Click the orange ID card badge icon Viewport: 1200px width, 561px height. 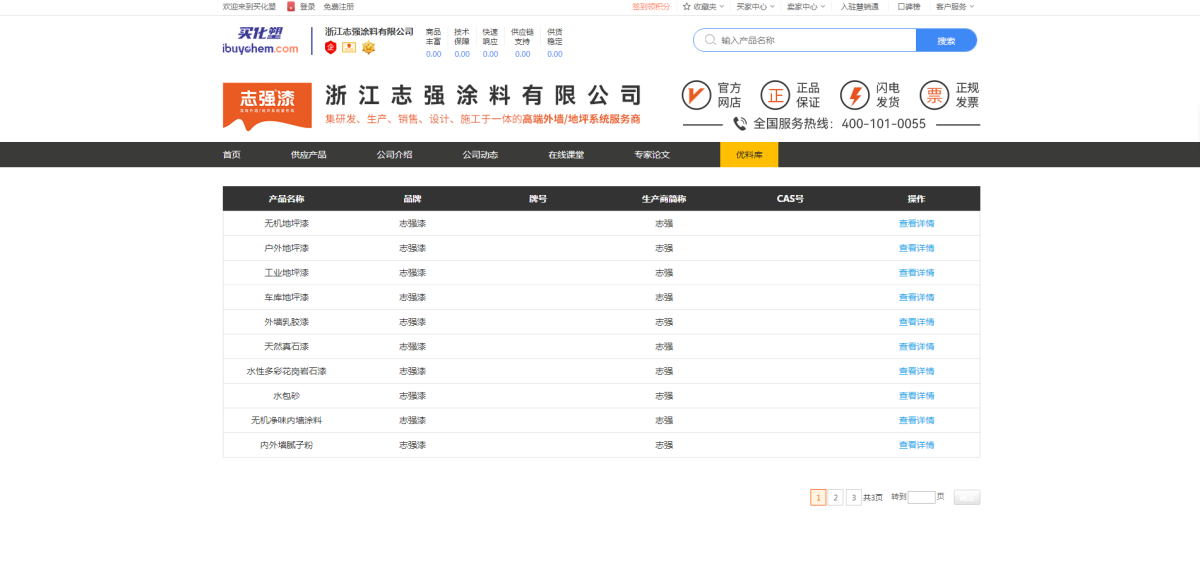(349, 47)
